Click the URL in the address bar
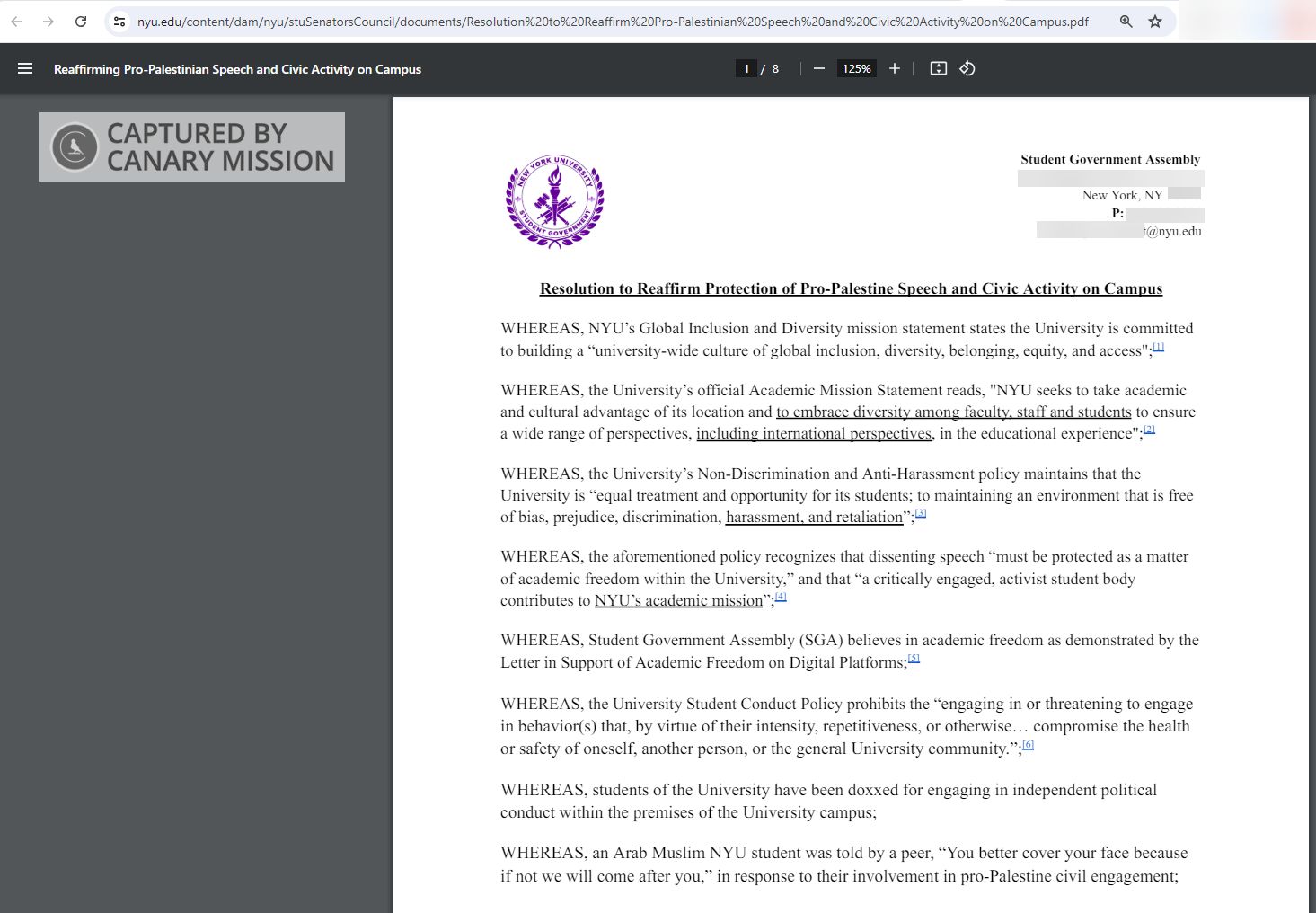The image size is (1316, 913). point(611,22)
